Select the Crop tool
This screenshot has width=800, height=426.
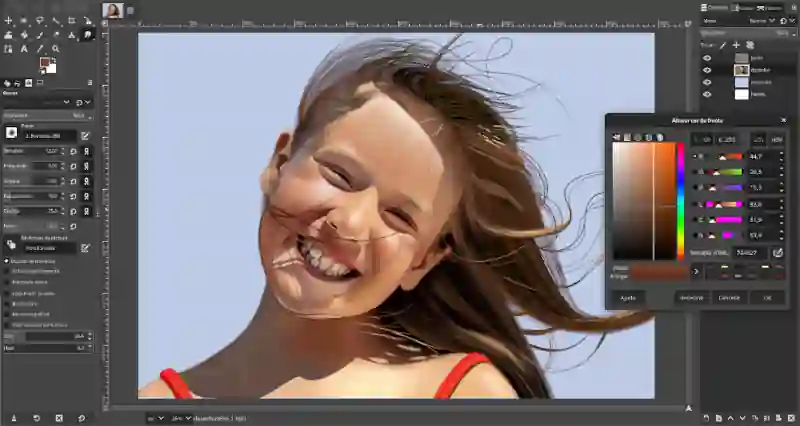tap(72, 20)
